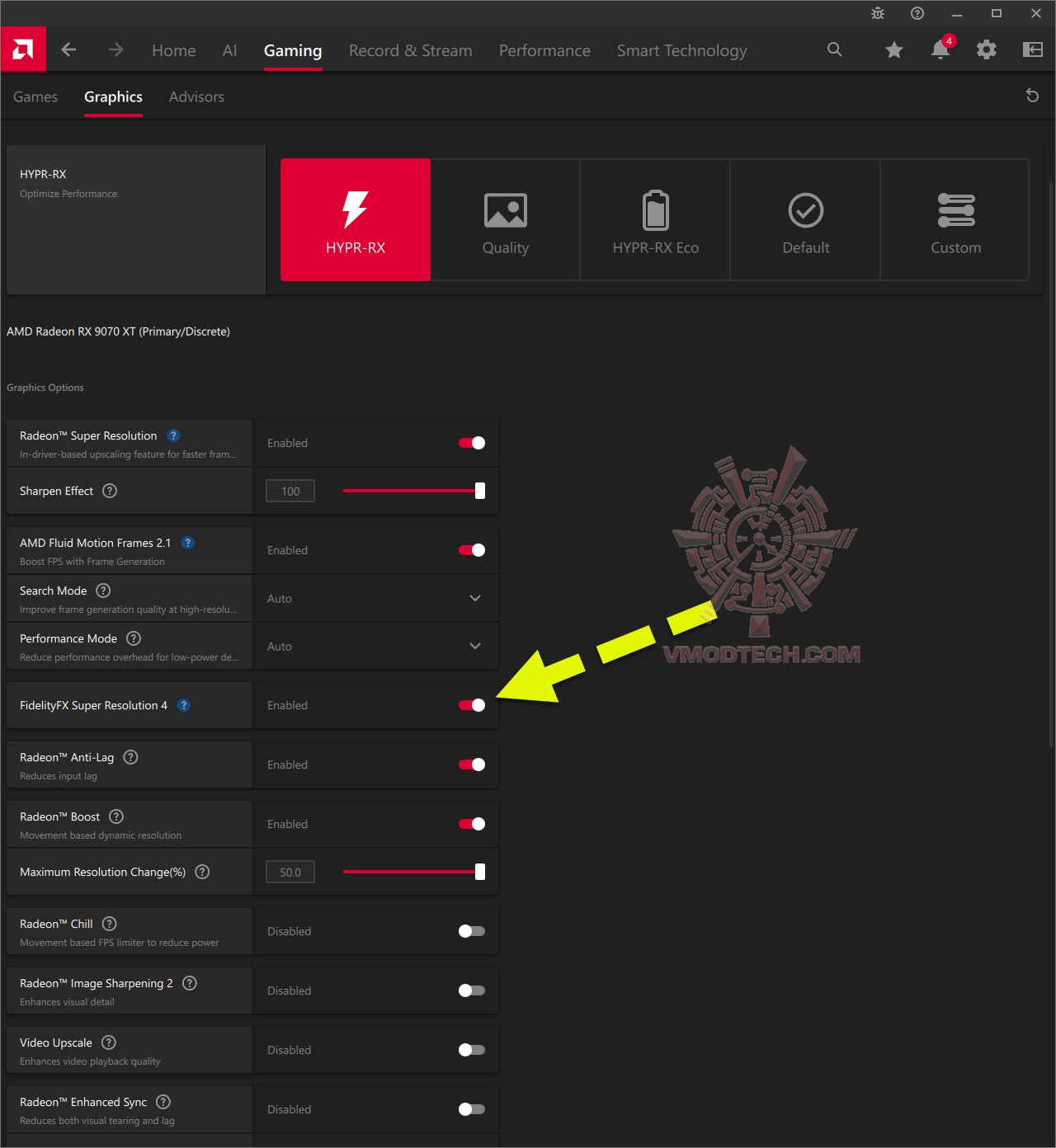Viewport: 1056px width, 1148px height.
Task: Switch to the Games sub-tab
Action: click(x=35, y=96)
